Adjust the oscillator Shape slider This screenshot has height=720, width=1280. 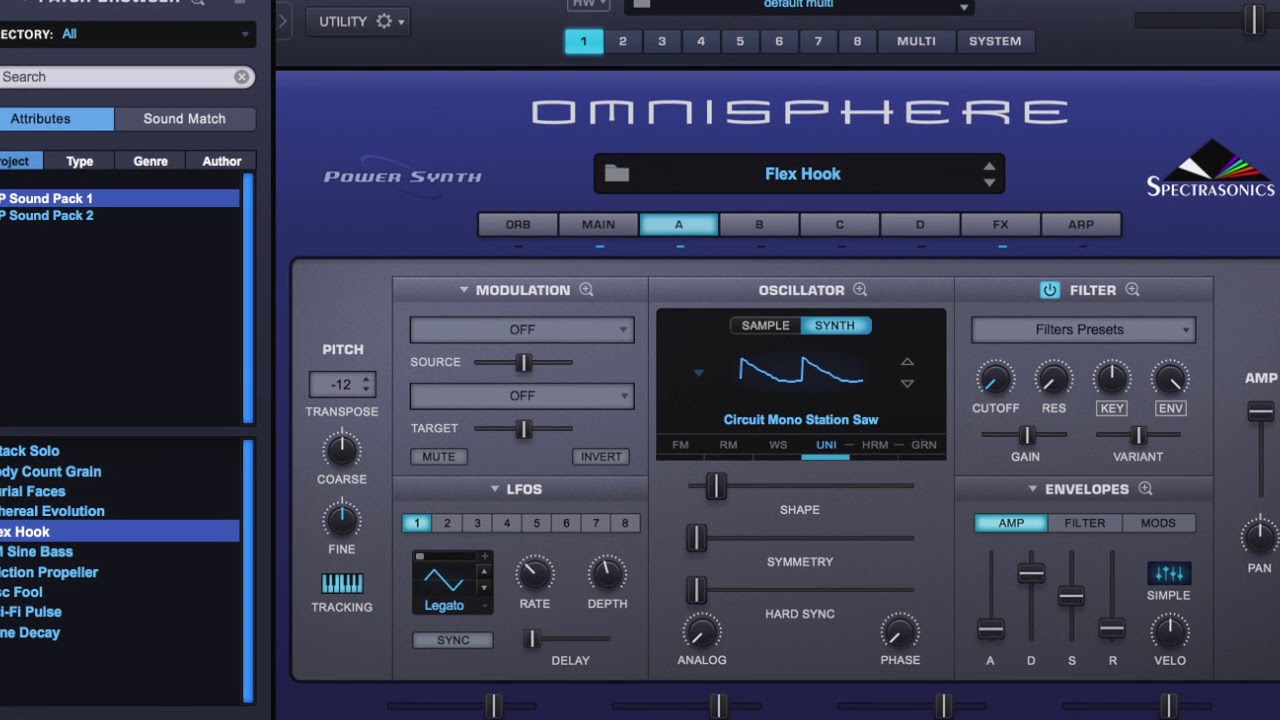pyautogui.click(x=715, y=486)
